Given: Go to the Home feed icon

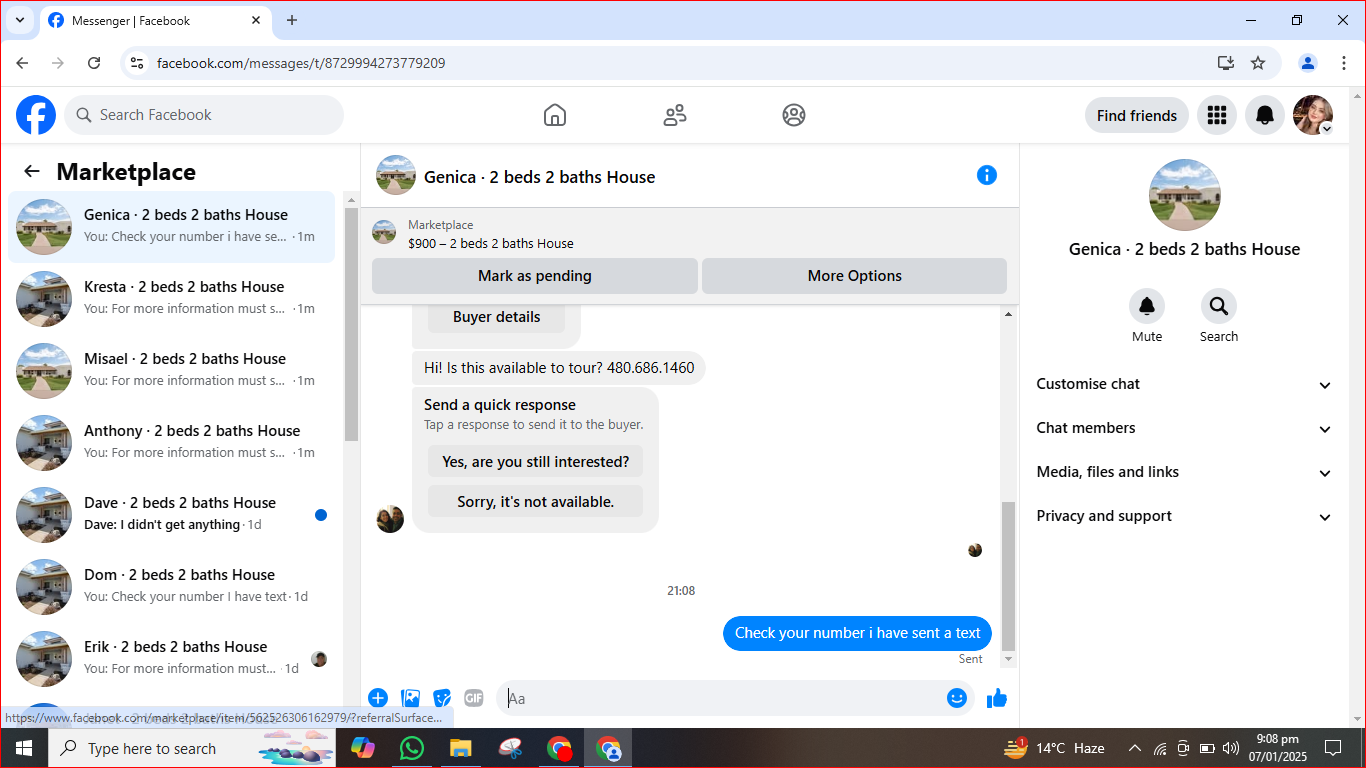Looking at the screenshot, I should coord(555,115).
